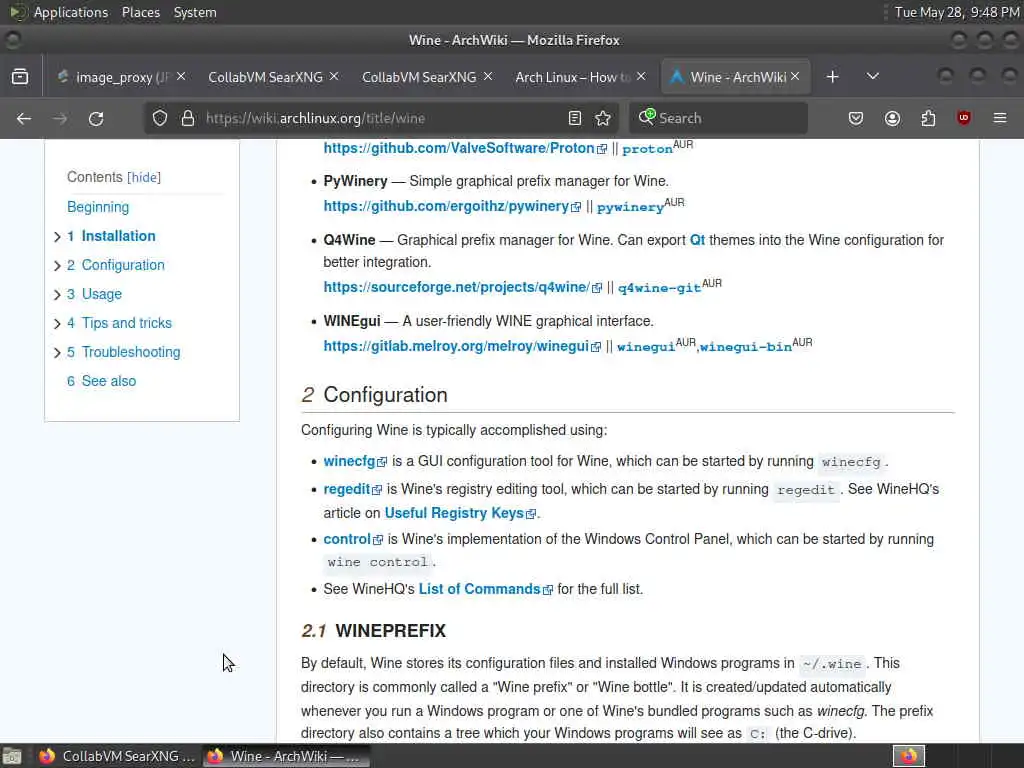1024x768 pixels.
Task: Focus the URL address bar
Action: pos(381,118)
